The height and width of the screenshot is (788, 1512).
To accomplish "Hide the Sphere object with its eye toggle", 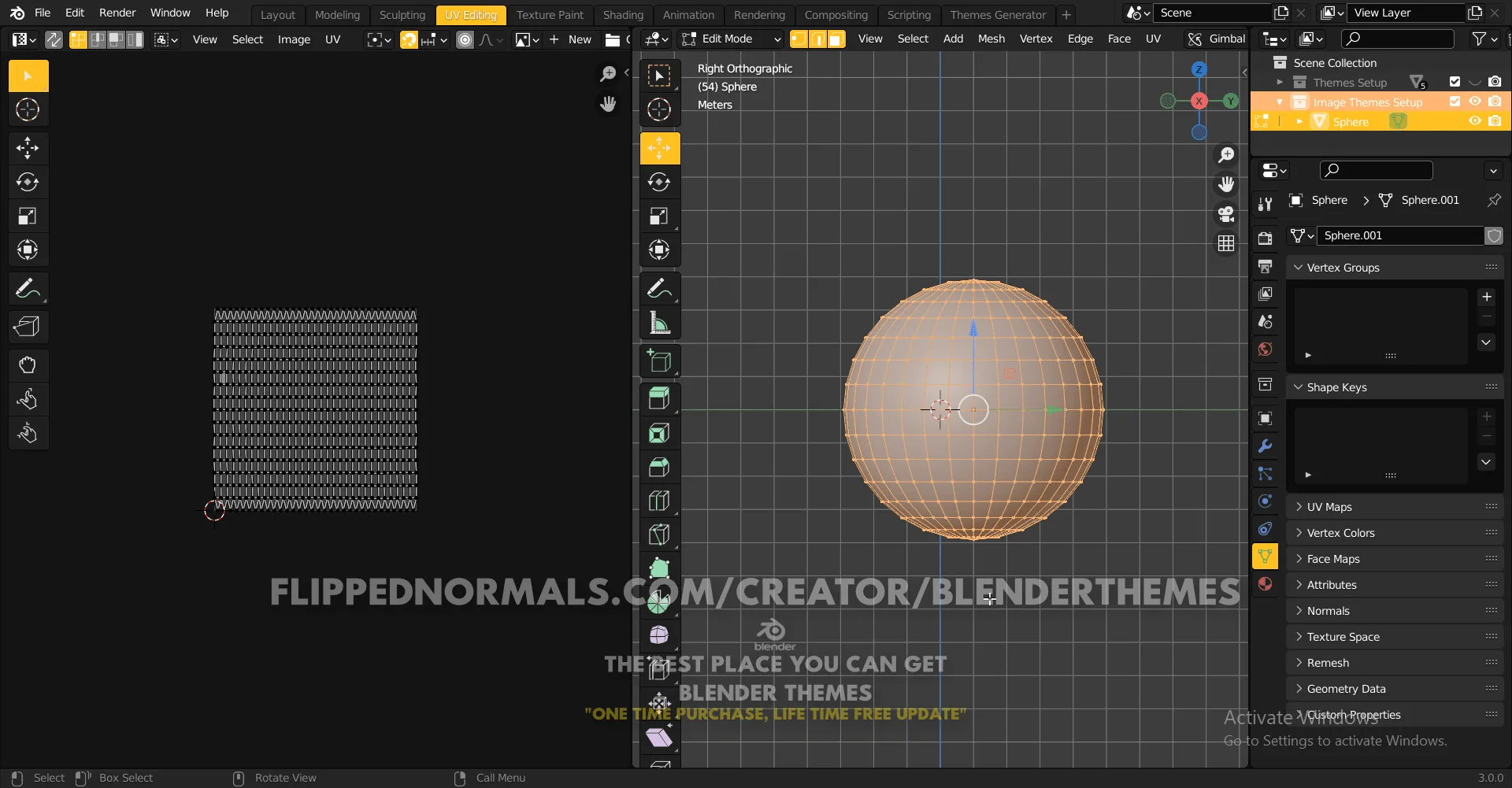I will pyautogui.click(x=1475, y=121).
